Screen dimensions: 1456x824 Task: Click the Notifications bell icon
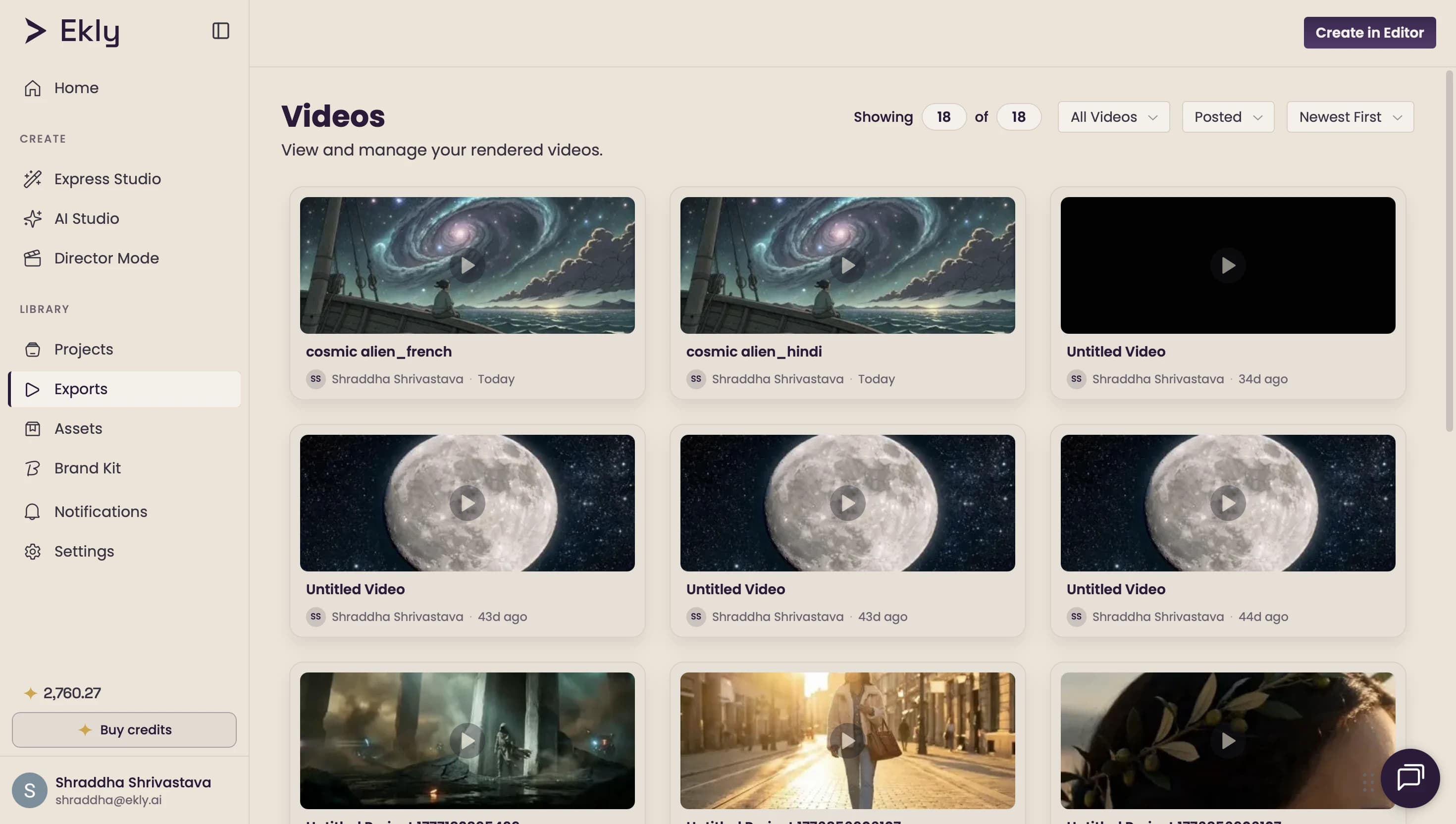[32, 512]
